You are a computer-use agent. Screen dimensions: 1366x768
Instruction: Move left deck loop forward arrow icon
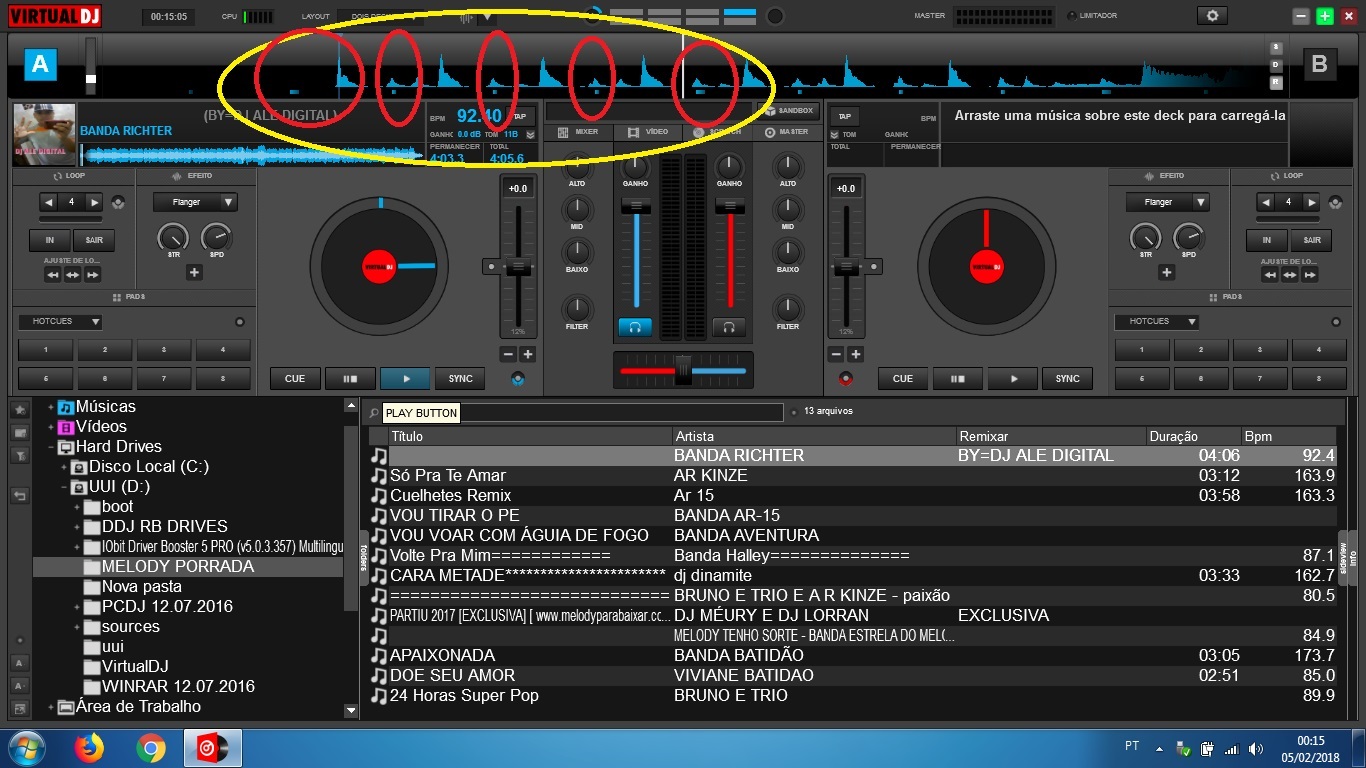click(92, 275)
